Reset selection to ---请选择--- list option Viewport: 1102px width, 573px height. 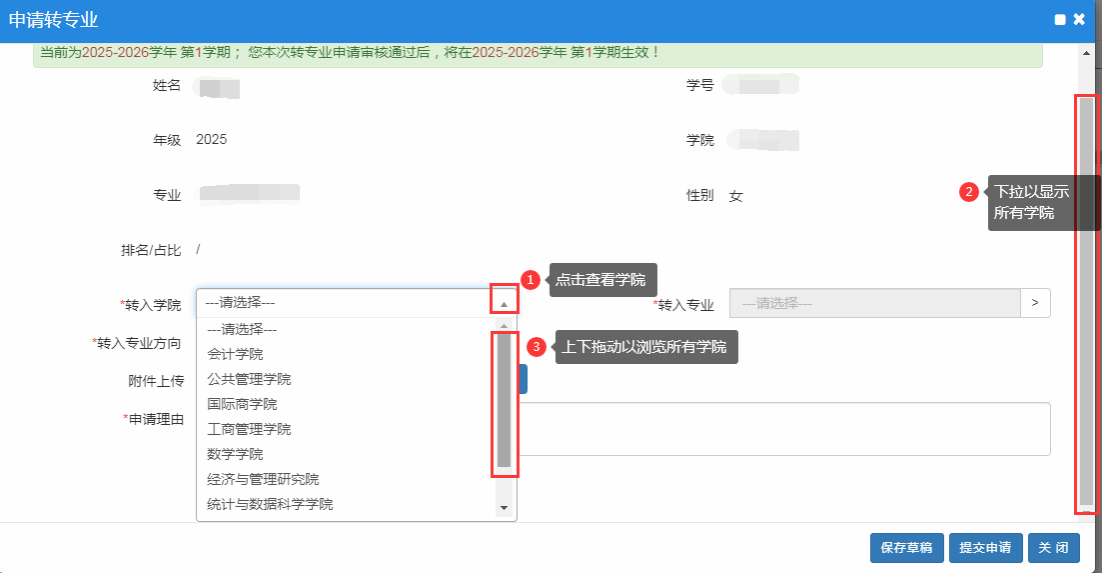pyautogui.click(x=241, y=329)
